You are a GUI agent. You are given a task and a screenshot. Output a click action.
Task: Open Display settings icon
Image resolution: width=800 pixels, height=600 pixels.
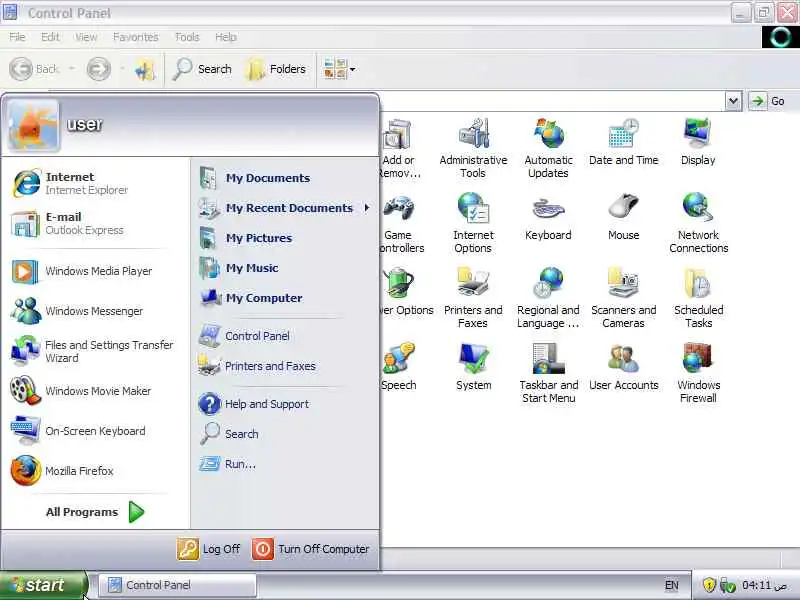pyautogui.click(x=698, y=142)
